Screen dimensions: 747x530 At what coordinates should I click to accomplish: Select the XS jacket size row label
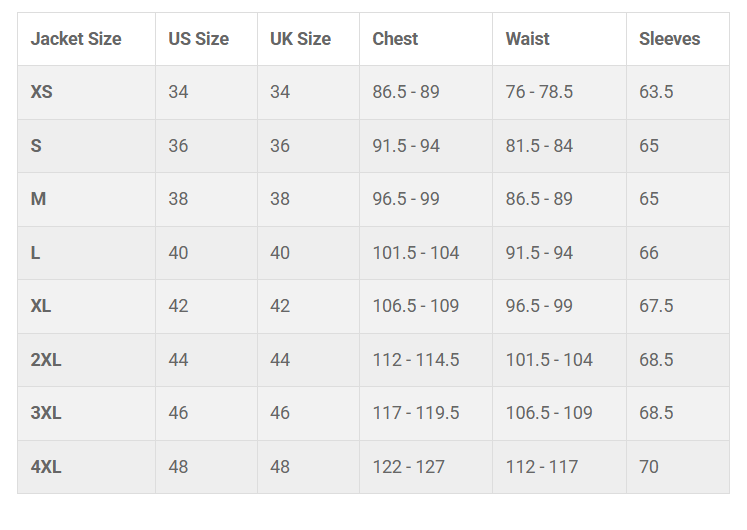point(42,92)
